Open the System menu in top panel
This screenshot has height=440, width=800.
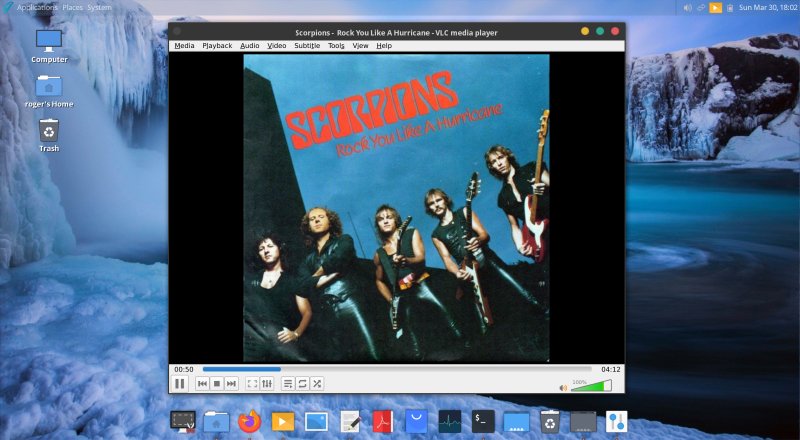99,8
